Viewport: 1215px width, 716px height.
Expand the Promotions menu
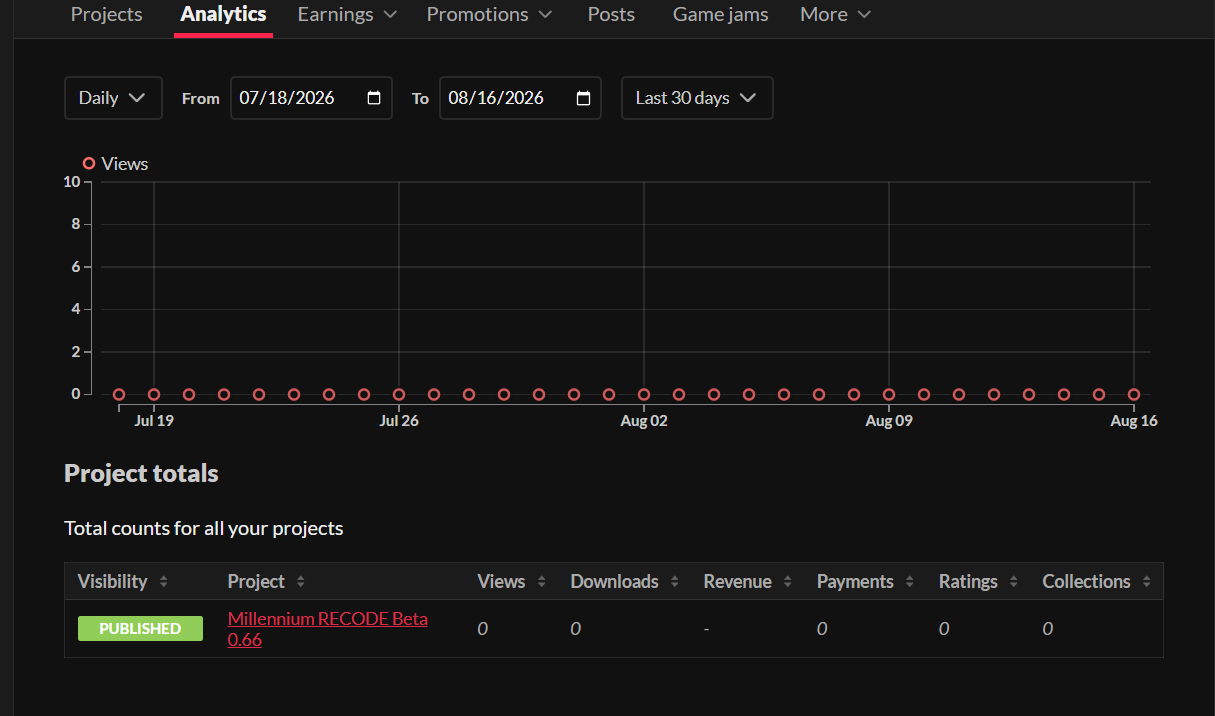489,14
